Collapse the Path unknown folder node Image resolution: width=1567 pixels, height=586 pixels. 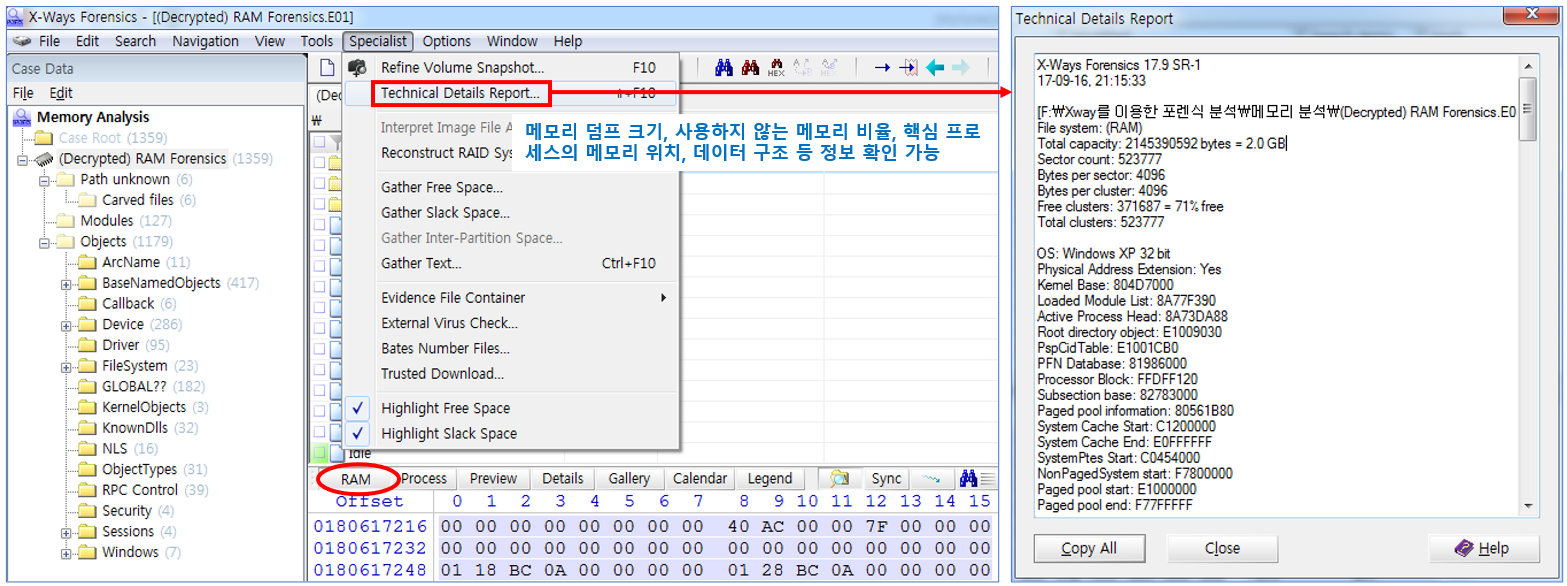[44, 180]
